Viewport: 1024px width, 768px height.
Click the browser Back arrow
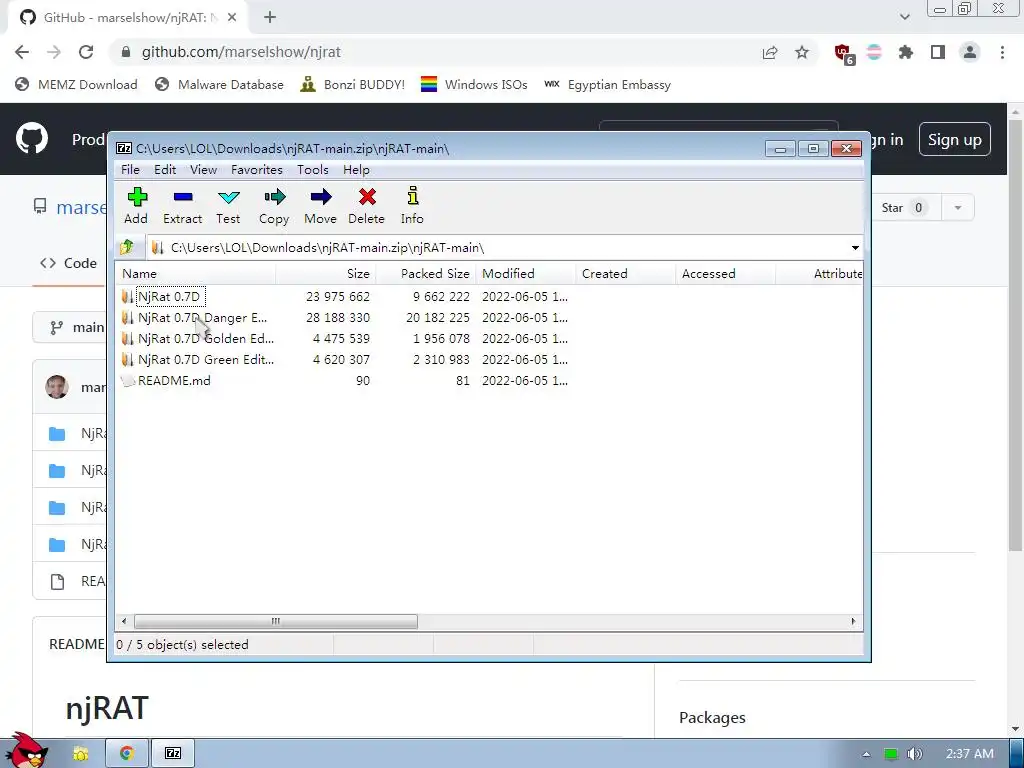(x=22, y=52)
